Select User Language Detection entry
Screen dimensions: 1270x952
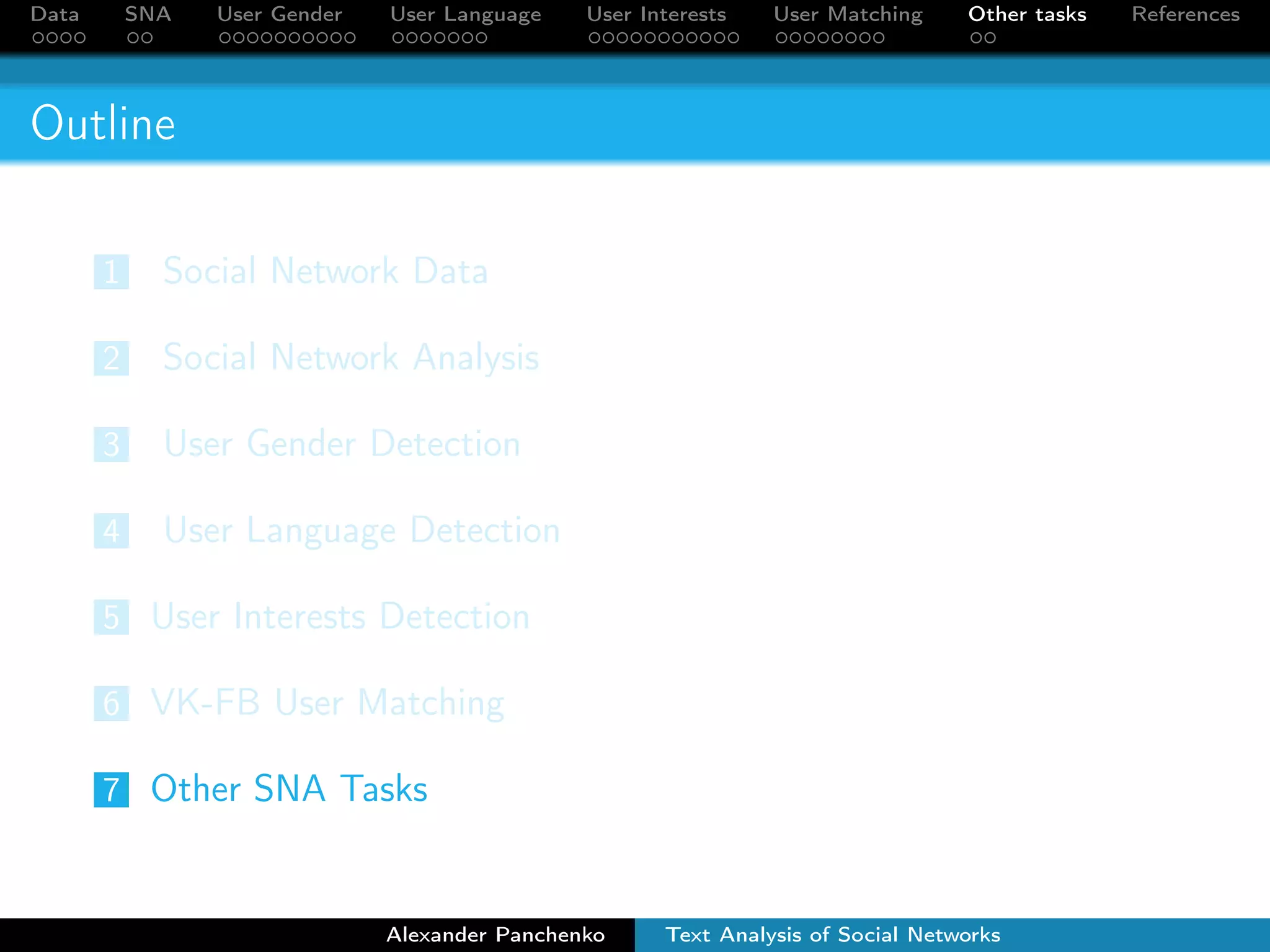coord(362,531)
